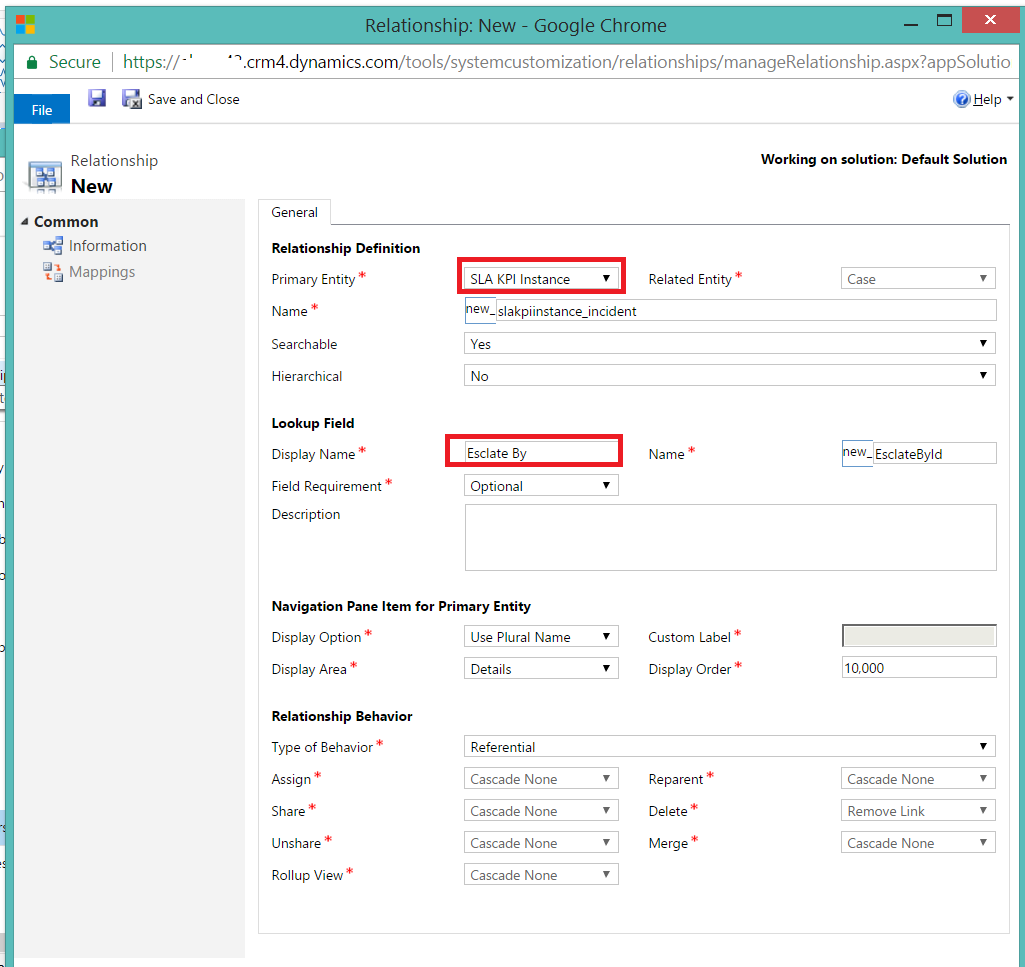Collapse the Common section triangle
1025x967 pixels.
point(25,221)
